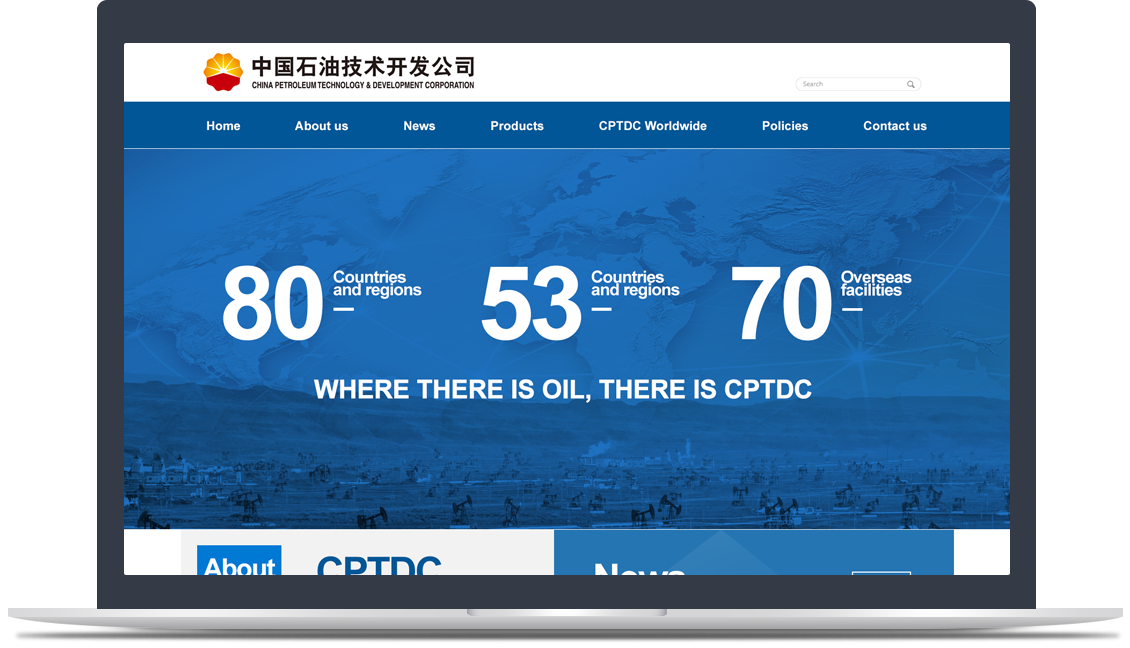Open the News navigation item
The image size is (1130, 648).
click(419, 125)
